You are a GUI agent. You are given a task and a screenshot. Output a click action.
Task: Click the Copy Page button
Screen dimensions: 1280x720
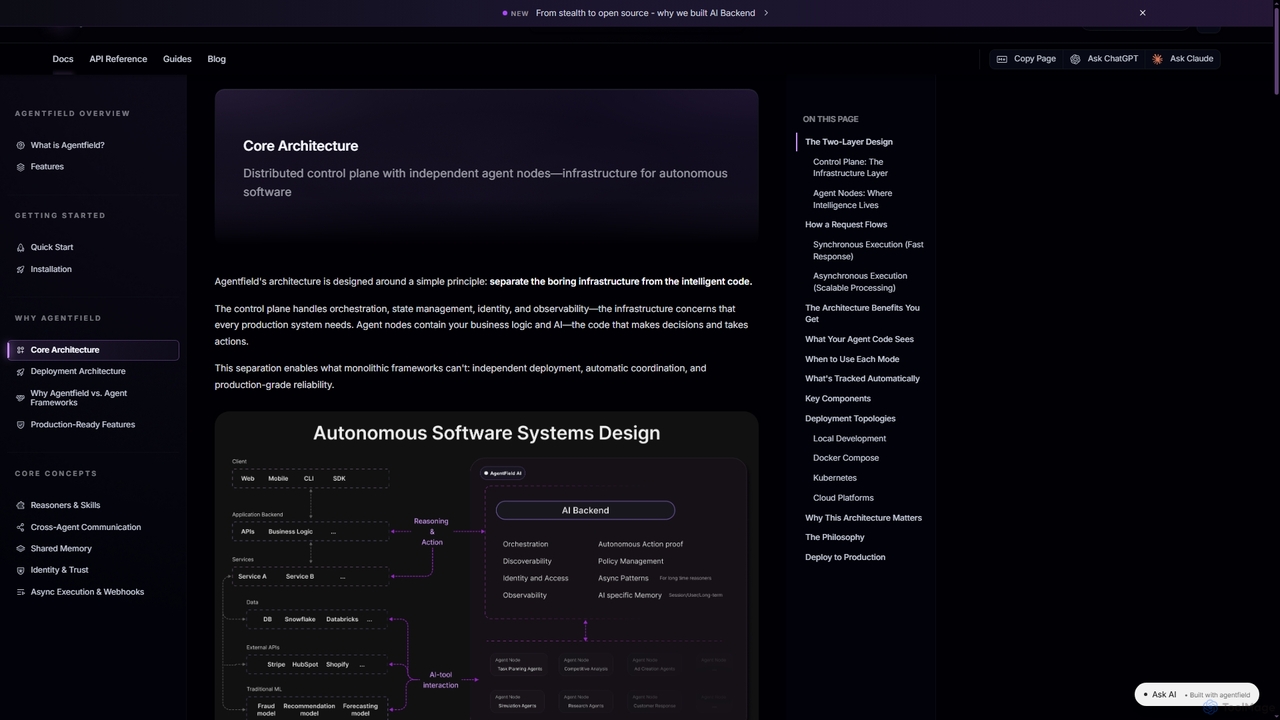[1025, 59]
